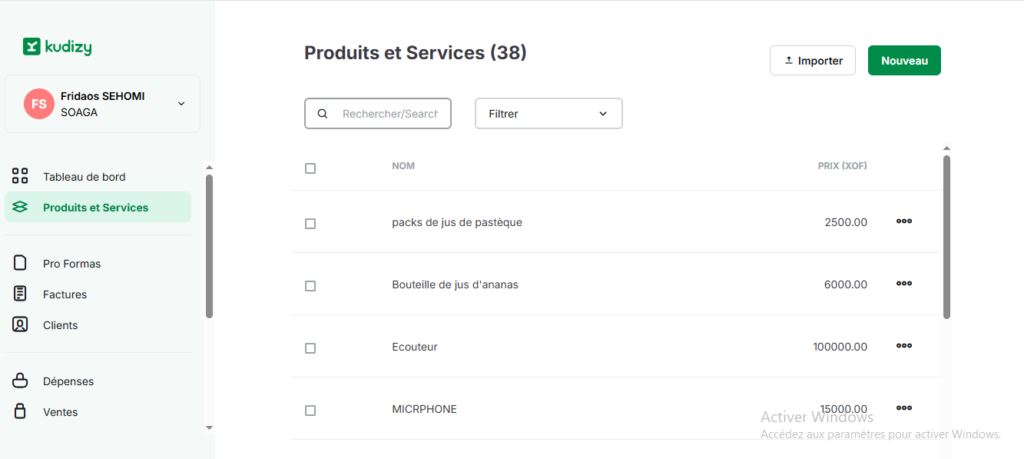
Task: Click the product list vertical scrollbar
Action: (946, 235)
